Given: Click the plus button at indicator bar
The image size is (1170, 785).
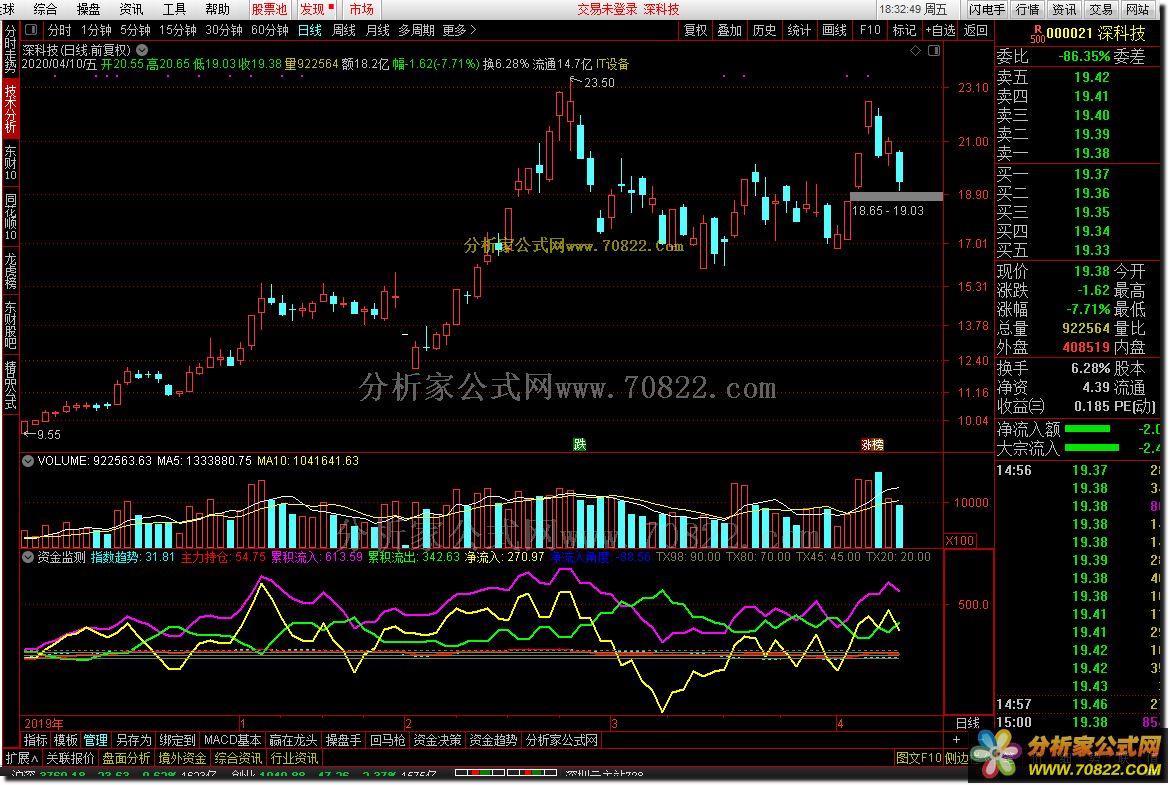Looking at the screenshot, I should coord(956,740).
